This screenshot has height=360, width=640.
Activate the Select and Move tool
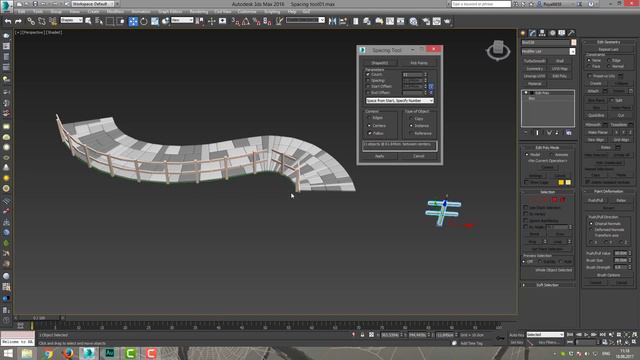pyautogui.click(x=133, y=21)
